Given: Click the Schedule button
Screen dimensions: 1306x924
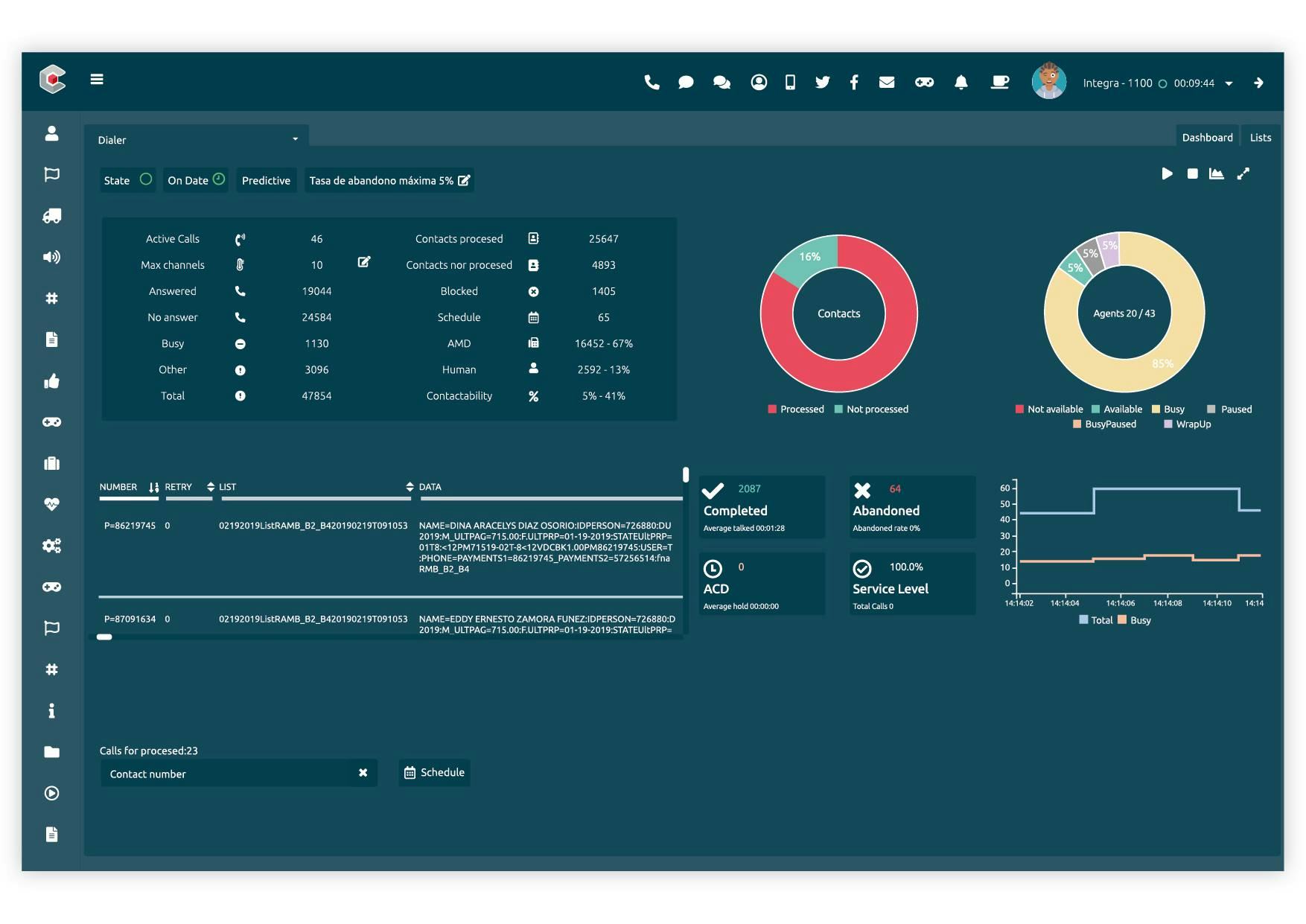Looking at the screenshot, I should click(x=434, y=773).
